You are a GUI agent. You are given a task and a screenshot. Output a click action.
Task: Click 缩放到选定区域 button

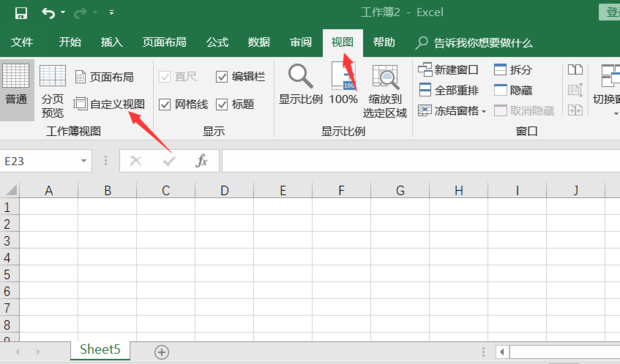pos(385,91)
